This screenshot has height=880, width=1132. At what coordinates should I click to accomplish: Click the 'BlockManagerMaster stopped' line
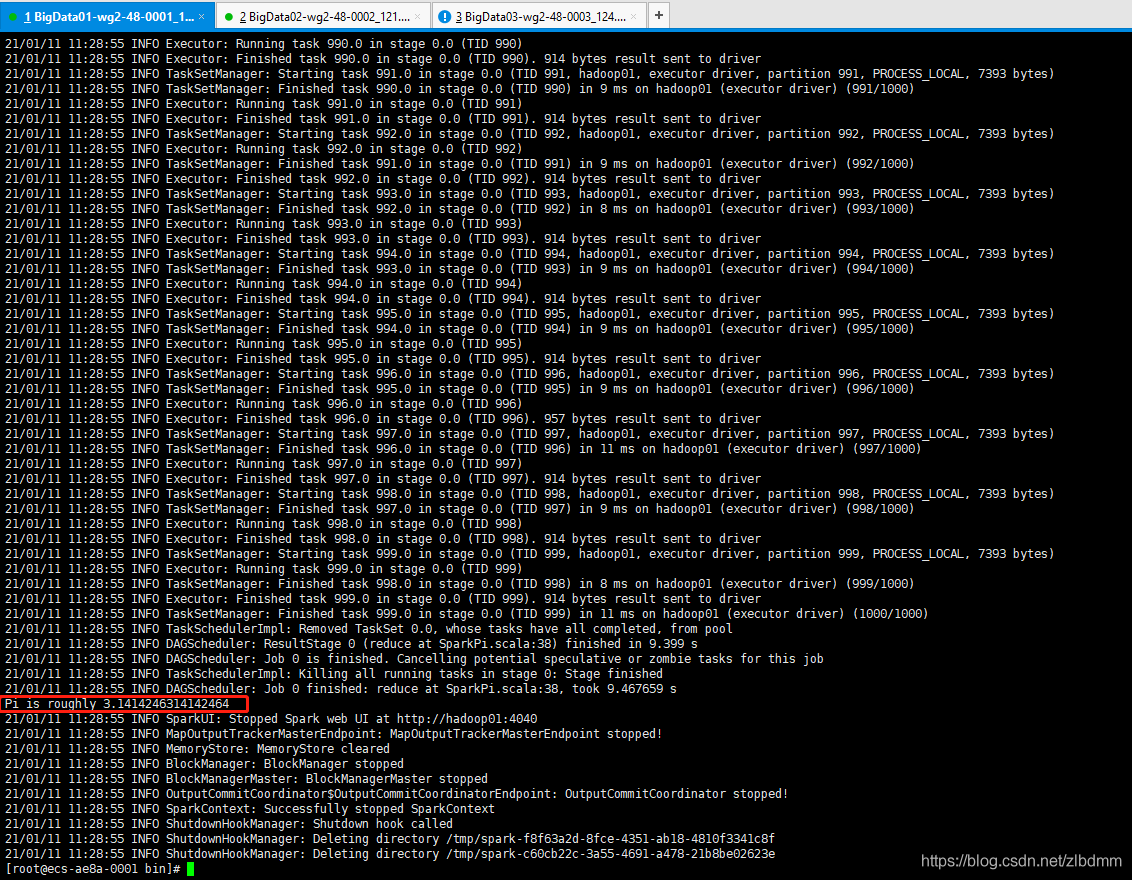[246, 779]
